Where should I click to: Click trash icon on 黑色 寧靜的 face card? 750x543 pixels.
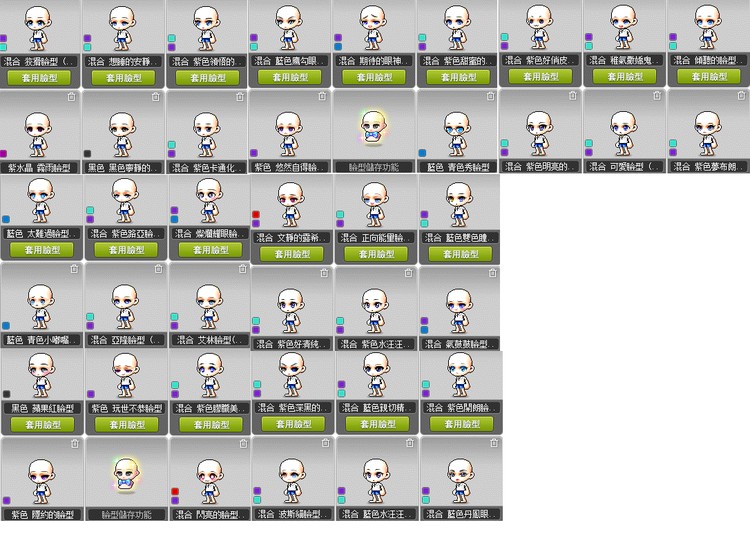[155, 97]
